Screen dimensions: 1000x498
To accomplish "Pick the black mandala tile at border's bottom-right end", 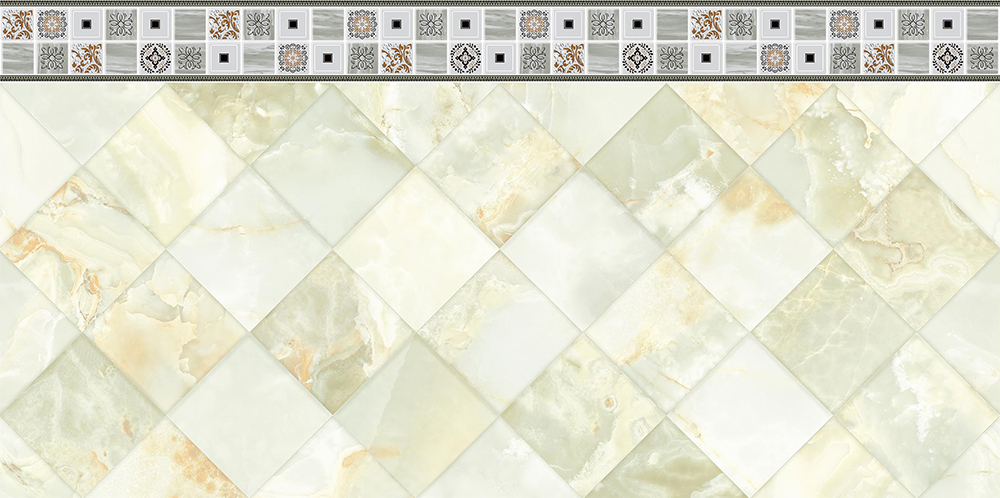I will coord(947,58).
